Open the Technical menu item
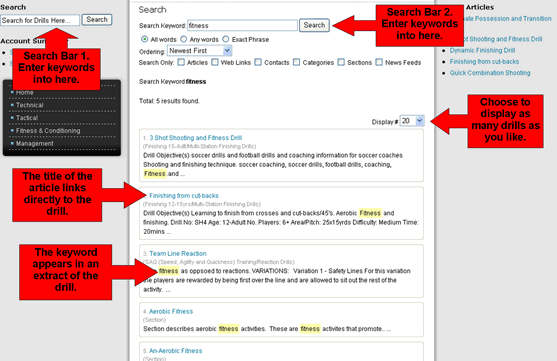557x361 pixels. click(x=29, y=105)
